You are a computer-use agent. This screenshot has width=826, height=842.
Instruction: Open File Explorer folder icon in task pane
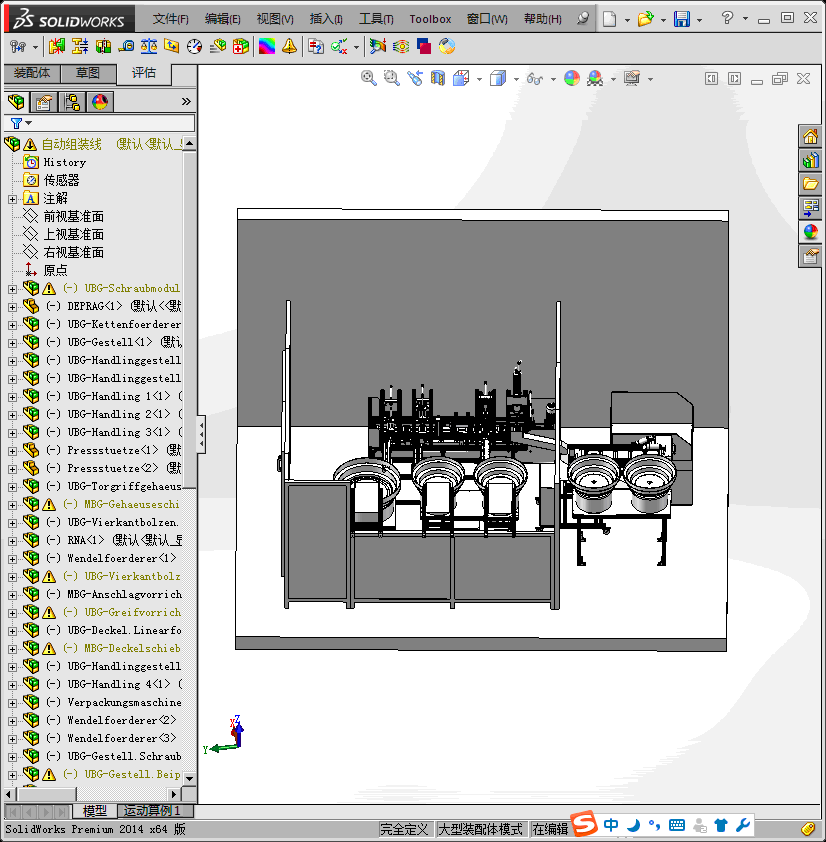click(x=810, y=184)
